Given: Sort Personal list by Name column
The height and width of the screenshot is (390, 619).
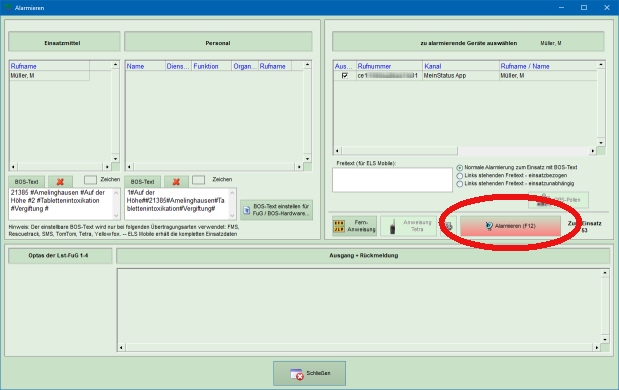Looking at the screenshot, I should click(x=145, y=66).
